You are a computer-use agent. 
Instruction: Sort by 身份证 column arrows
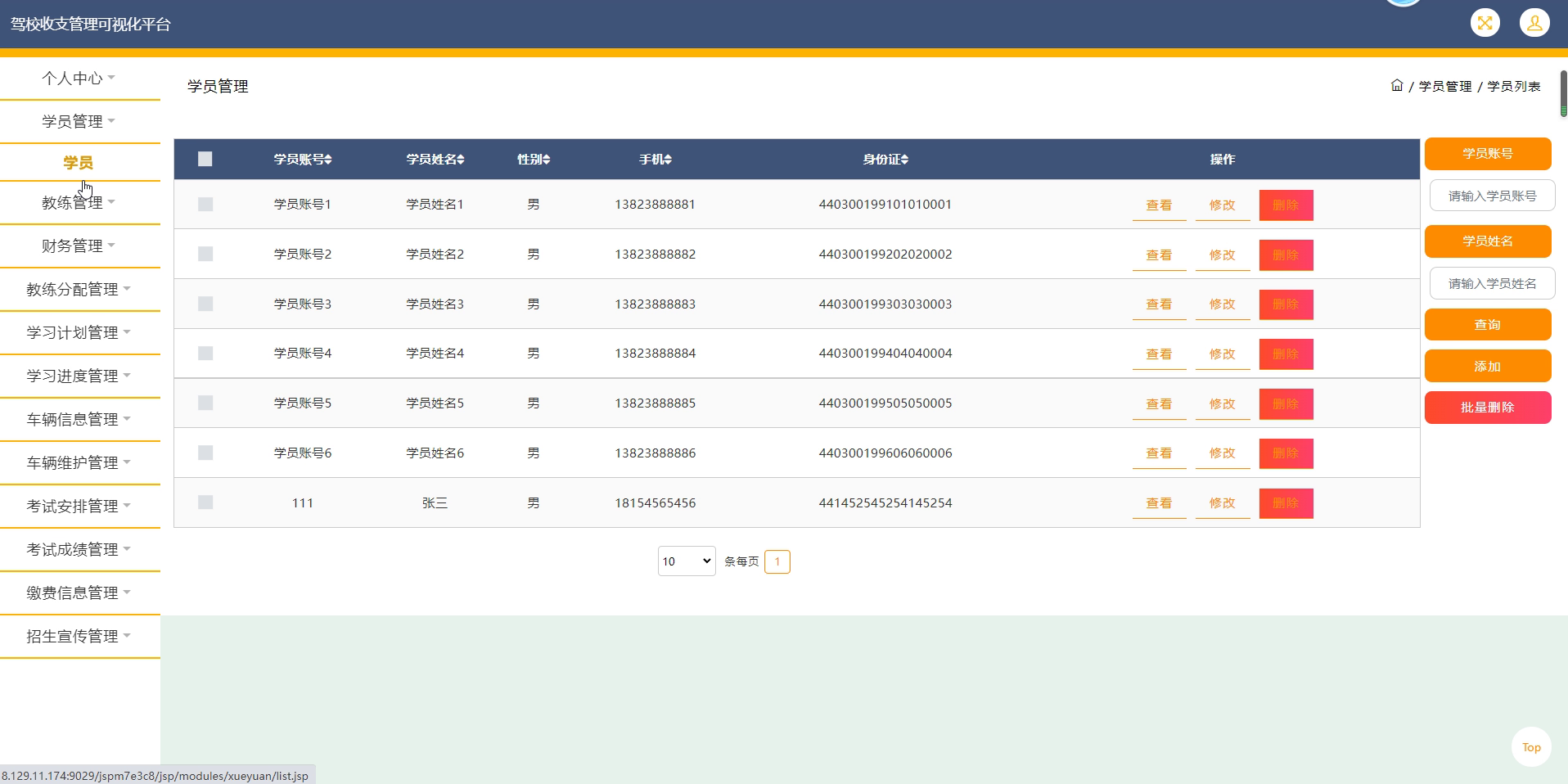[x=904, y=160]
